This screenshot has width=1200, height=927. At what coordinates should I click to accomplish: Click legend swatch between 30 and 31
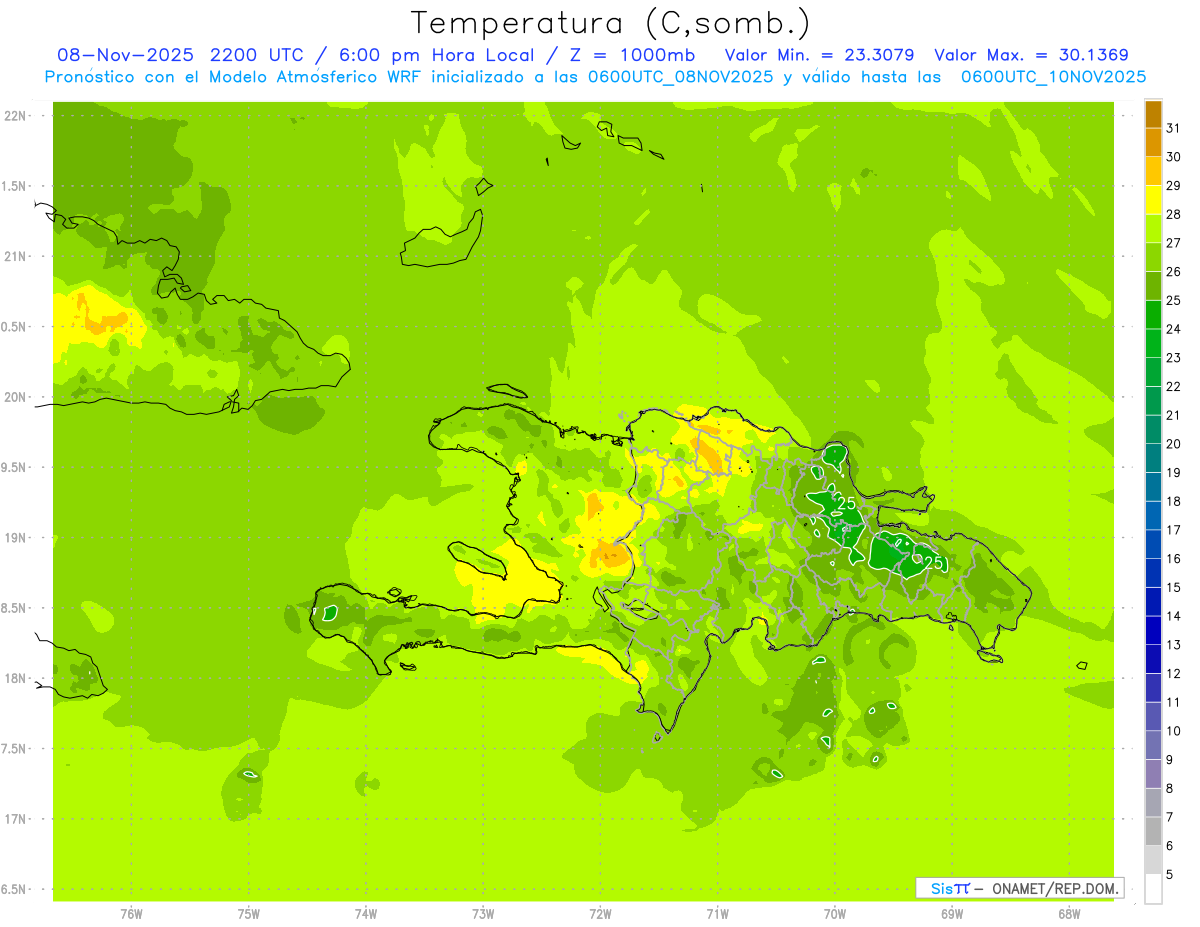point(1153,142)
